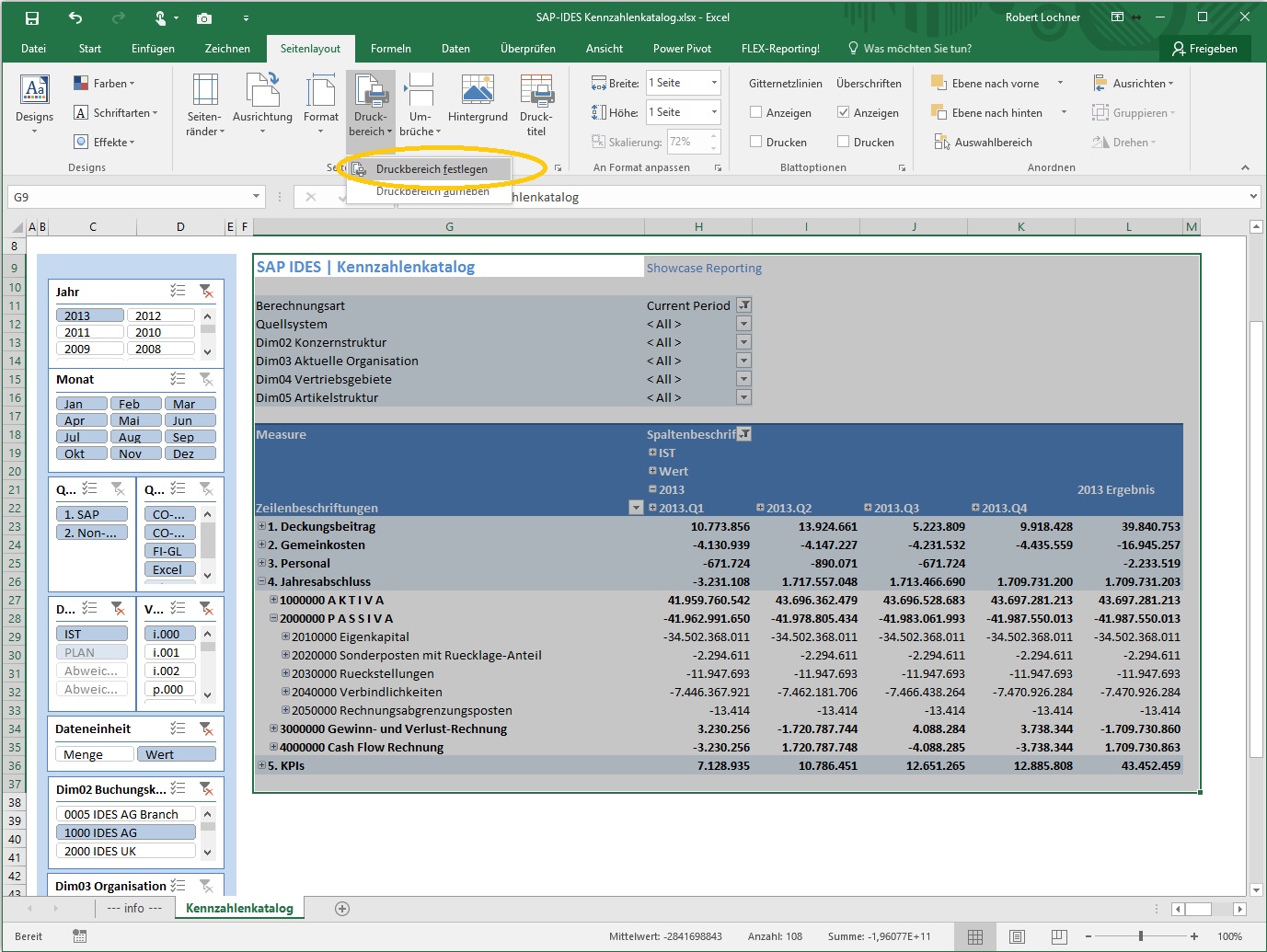Click Ebene nach vorne icon
Screen dimensions: 1267x952
coord(939,83)
